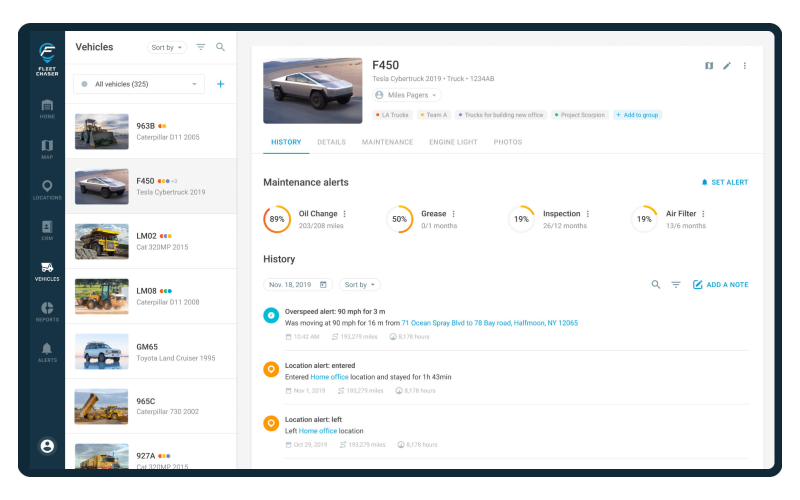
Task: Click Add to group tag button
Action: pyautogui.click(x=637, y=115)
